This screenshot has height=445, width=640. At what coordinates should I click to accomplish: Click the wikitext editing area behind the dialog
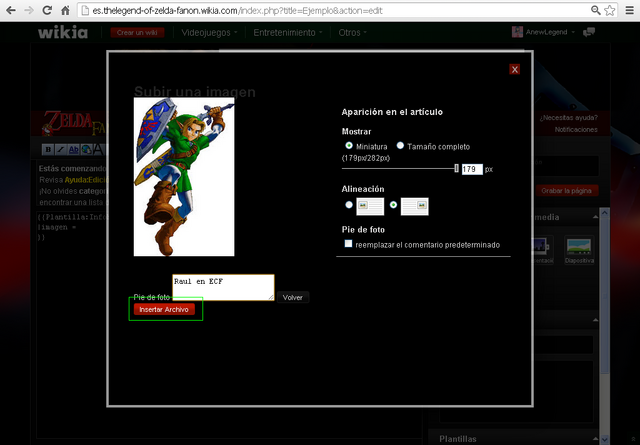click(x=71, y=325)
